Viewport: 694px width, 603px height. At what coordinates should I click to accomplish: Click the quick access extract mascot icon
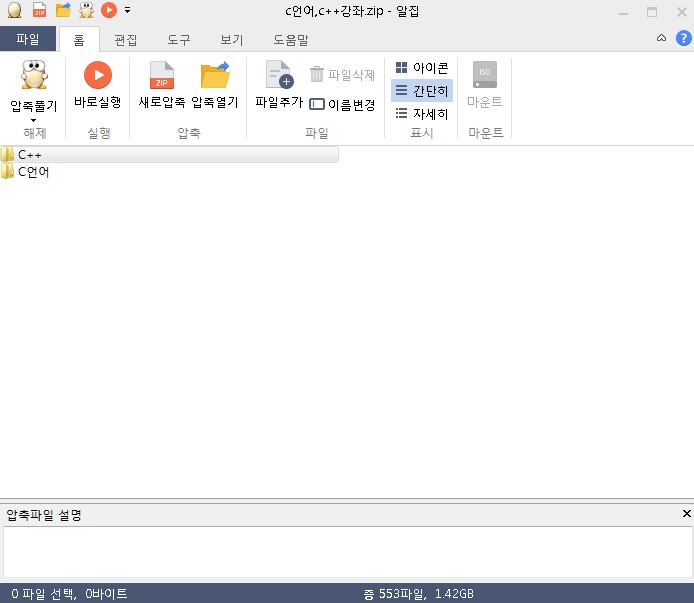86,10
